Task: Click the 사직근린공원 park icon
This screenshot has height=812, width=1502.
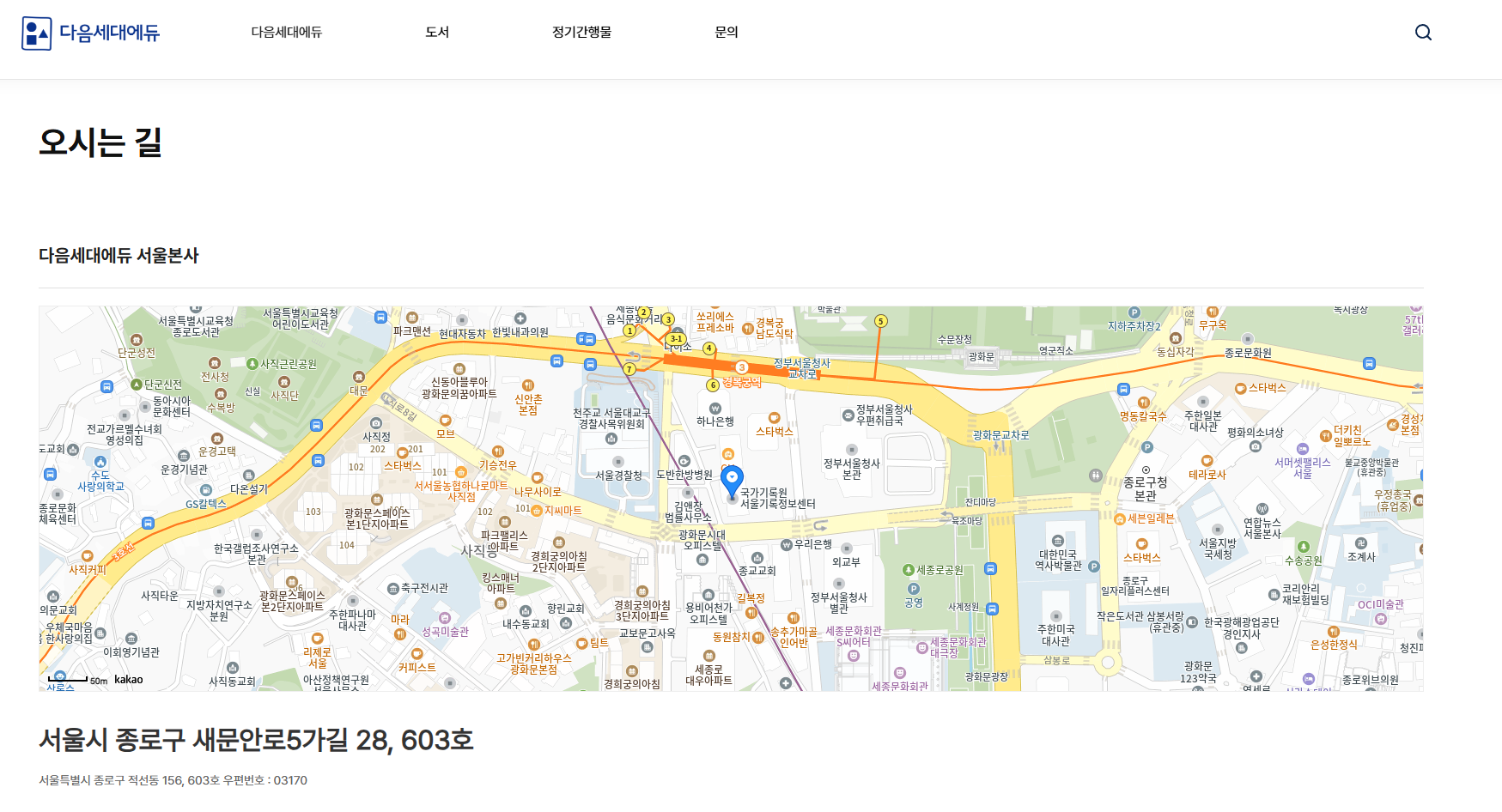Action: pos(252,364)
